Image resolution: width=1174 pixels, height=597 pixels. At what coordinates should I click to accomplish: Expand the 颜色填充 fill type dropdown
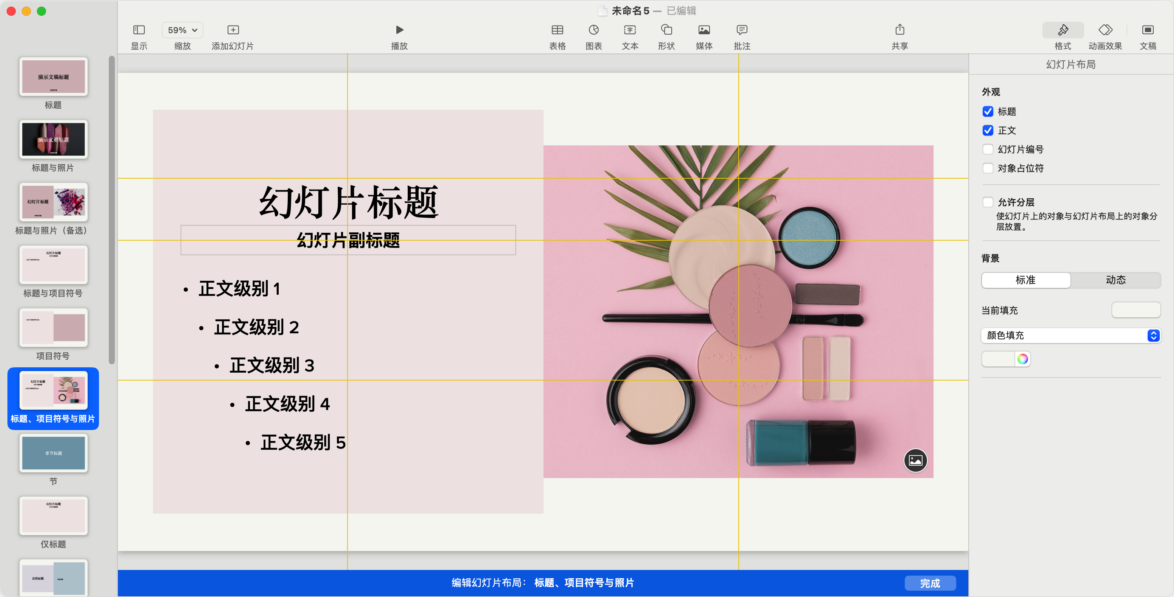1071,336
